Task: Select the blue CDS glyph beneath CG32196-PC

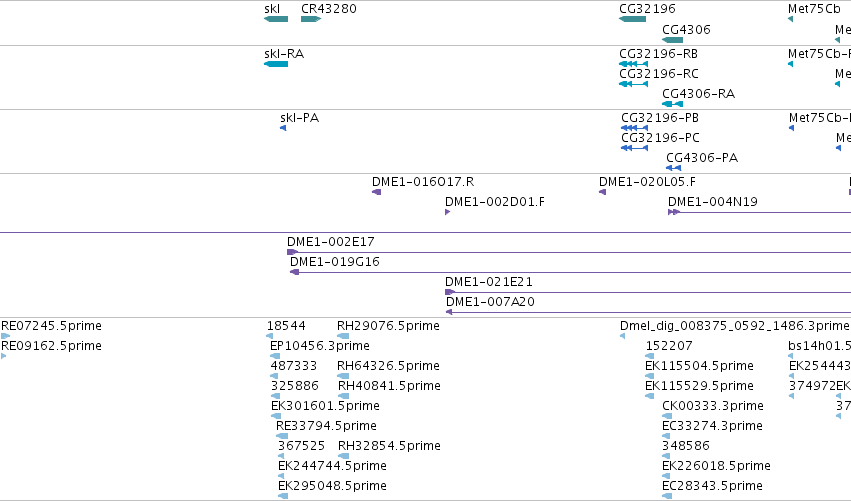Action: coord(634,148)
